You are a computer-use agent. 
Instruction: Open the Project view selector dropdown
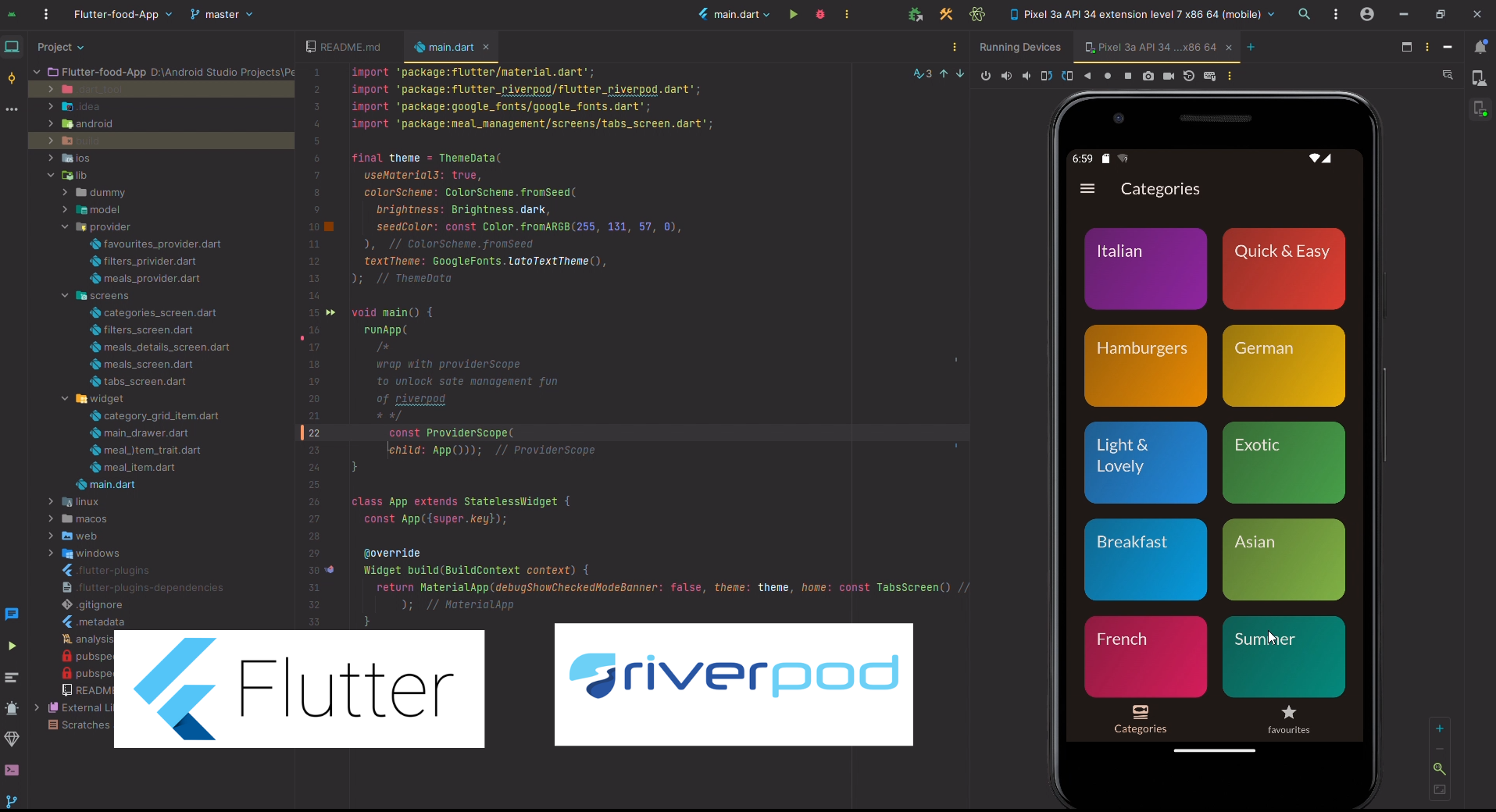(x=60, y=47)
